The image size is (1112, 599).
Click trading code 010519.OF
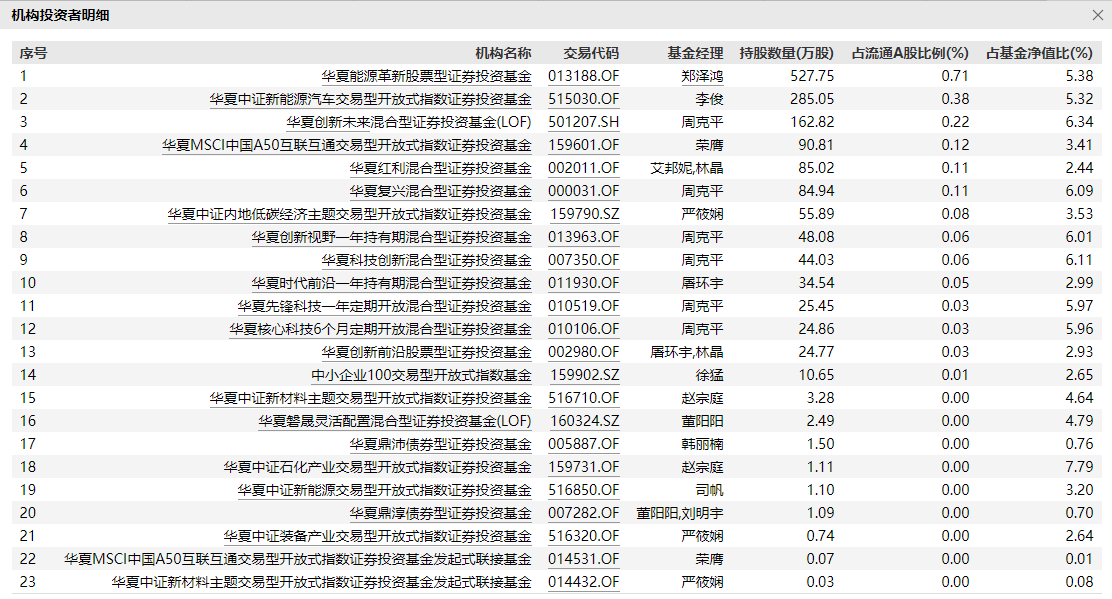584,306
